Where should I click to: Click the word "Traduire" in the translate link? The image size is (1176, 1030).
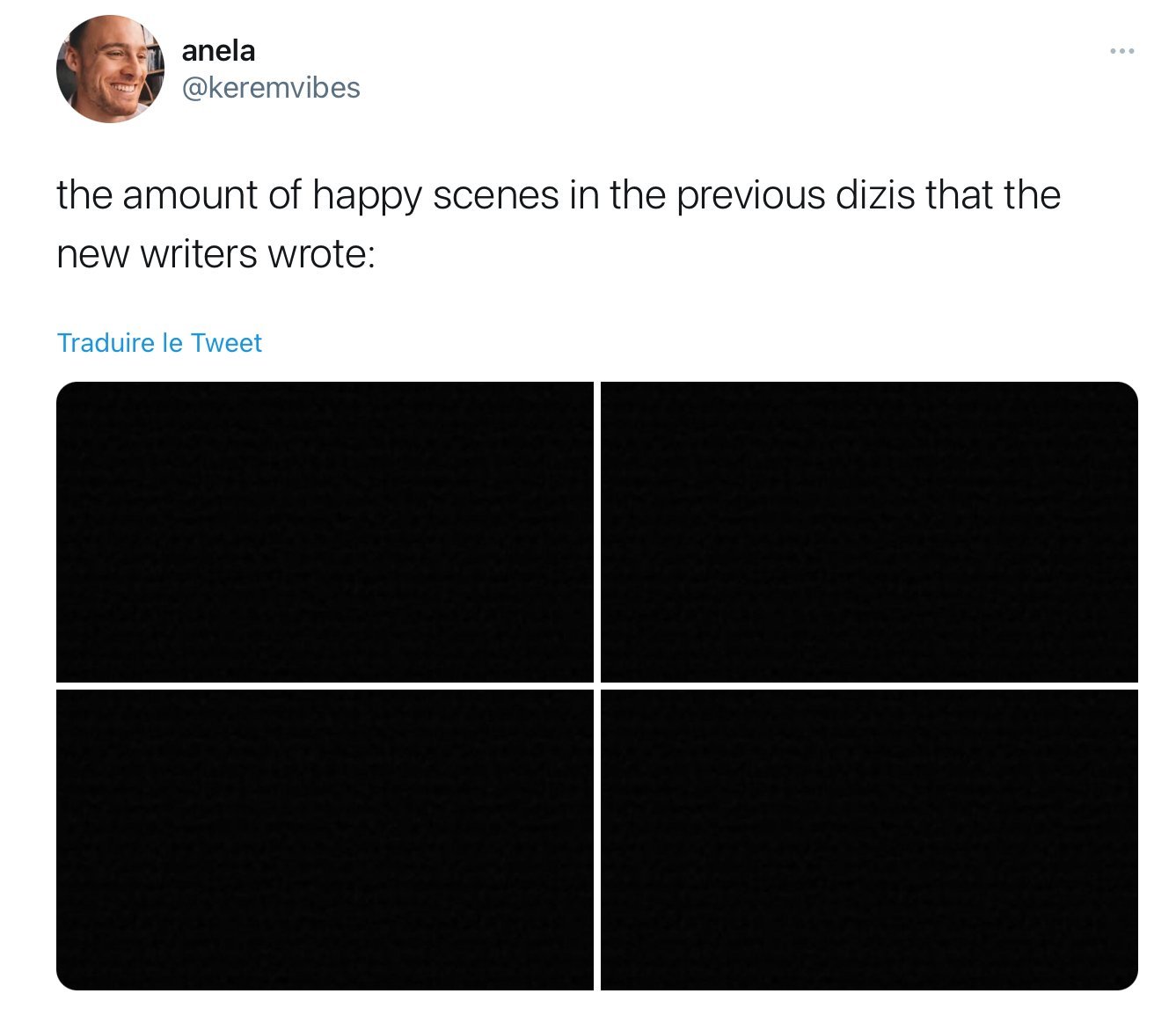pyautogui.click(x=106, y=342)
